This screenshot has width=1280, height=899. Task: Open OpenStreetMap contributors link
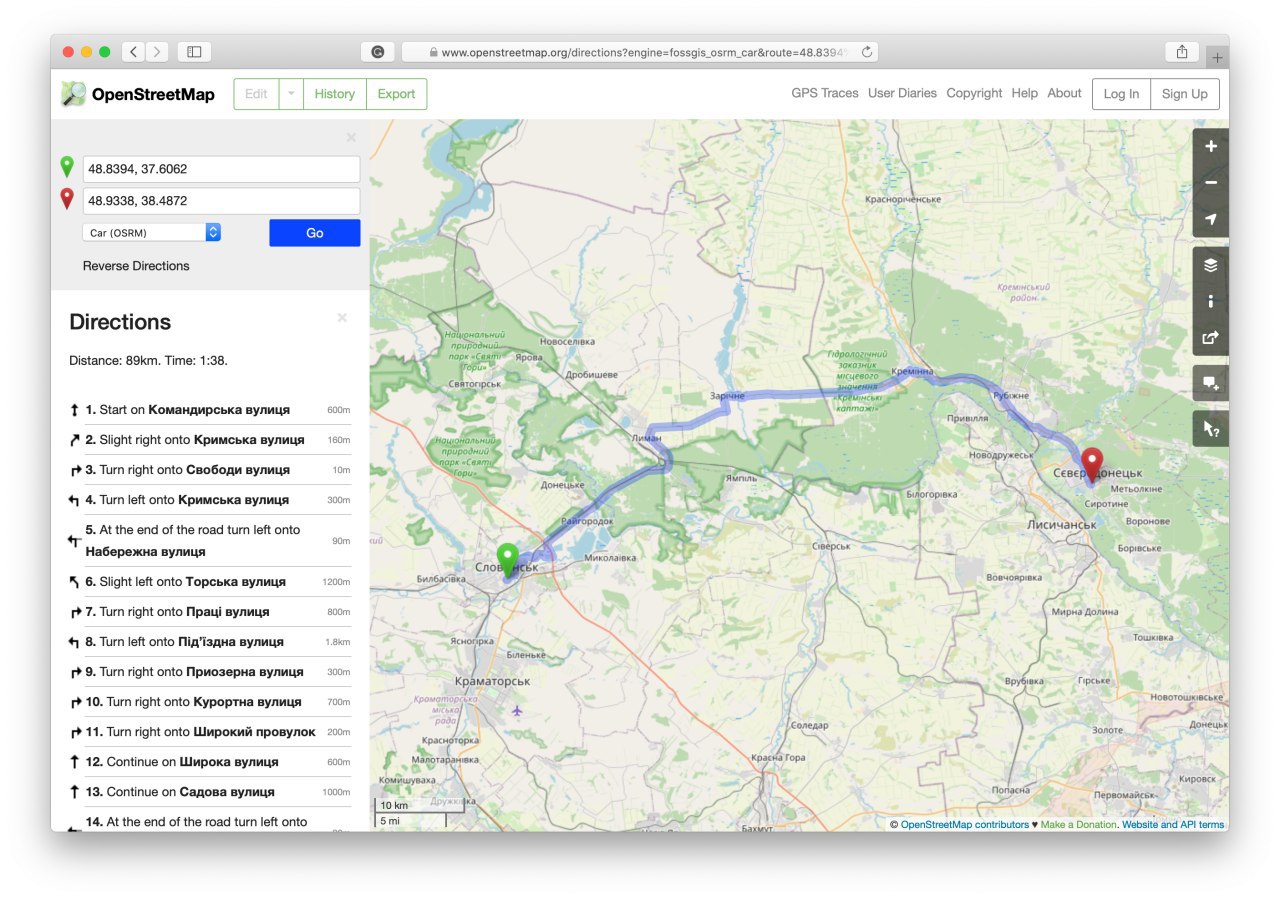965,825
